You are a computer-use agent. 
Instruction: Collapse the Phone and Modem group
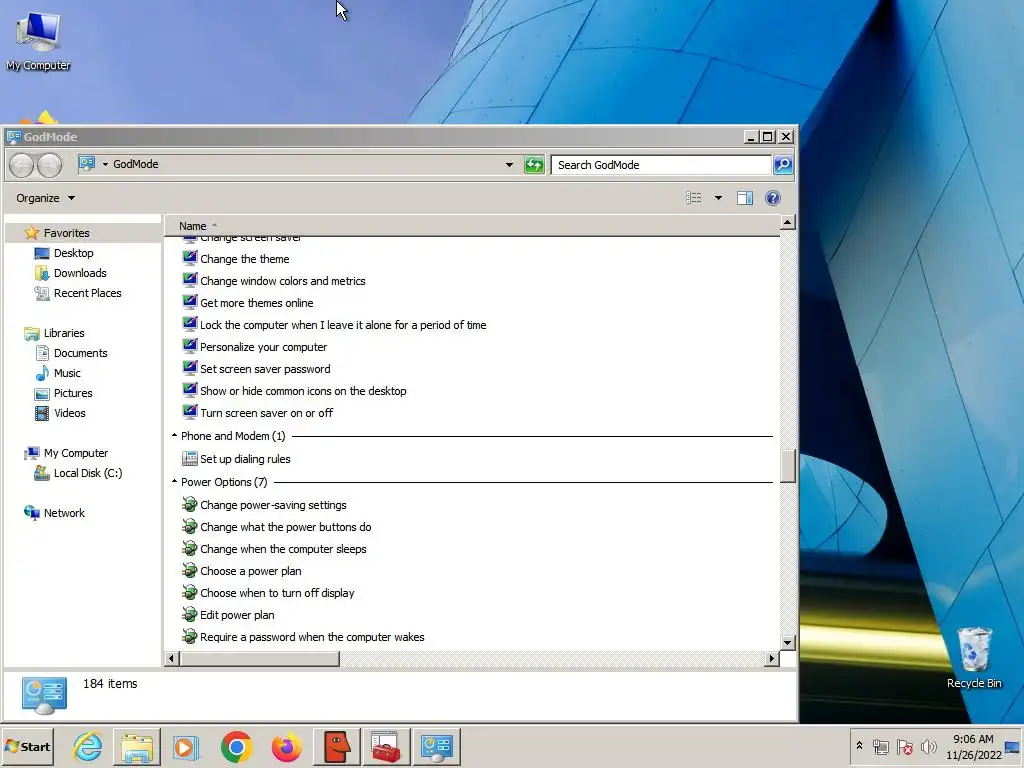pos(174,436)
